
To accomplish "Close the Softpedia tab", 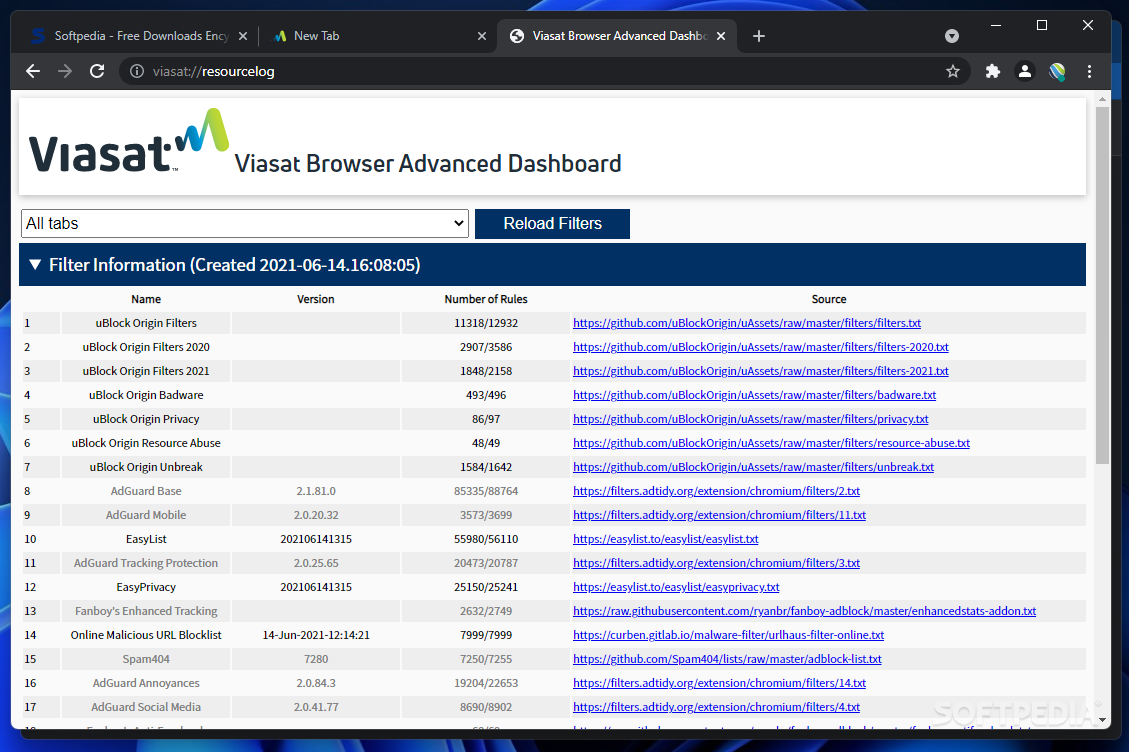I will pos(243,36).
